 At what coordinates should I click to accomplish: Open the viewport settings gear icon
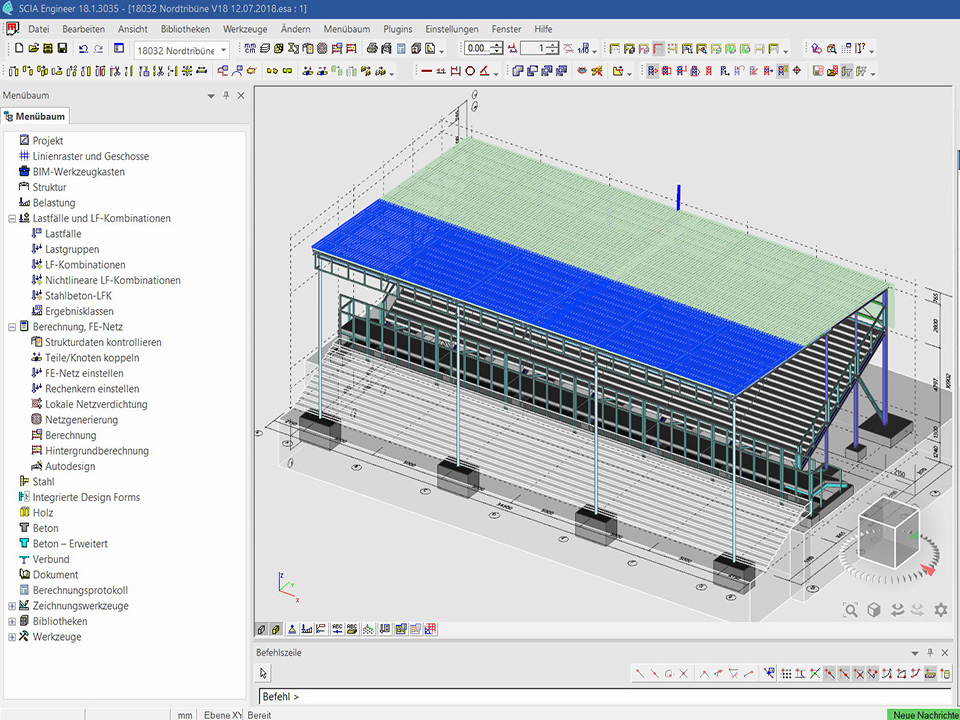pyautogui.click(x=940, y=609)
